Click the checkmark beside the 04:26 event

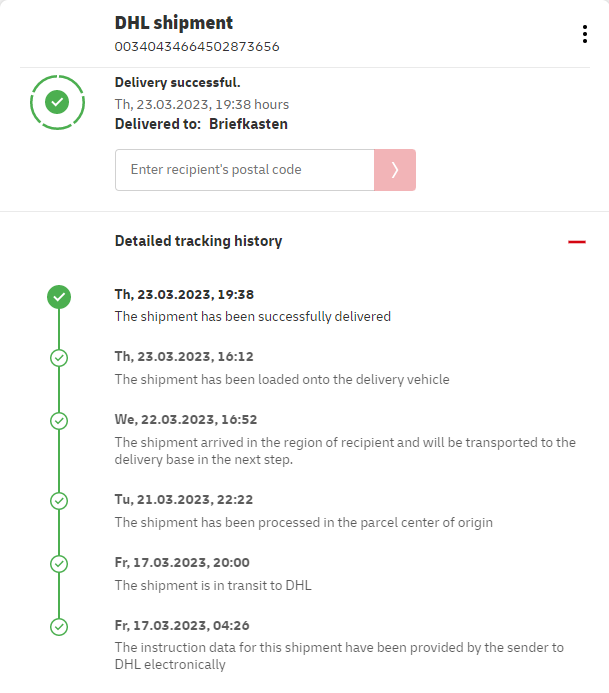tap(59, 627)
